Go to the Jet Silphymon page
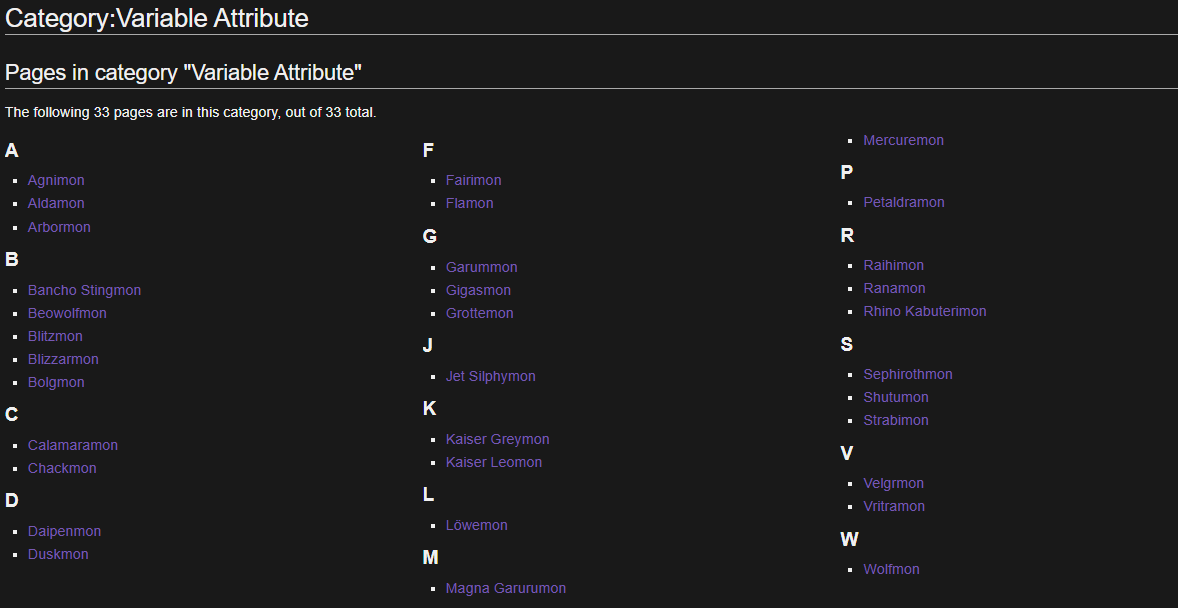Viewport: 1178px width, 608px height. click(x=491, y=377)
